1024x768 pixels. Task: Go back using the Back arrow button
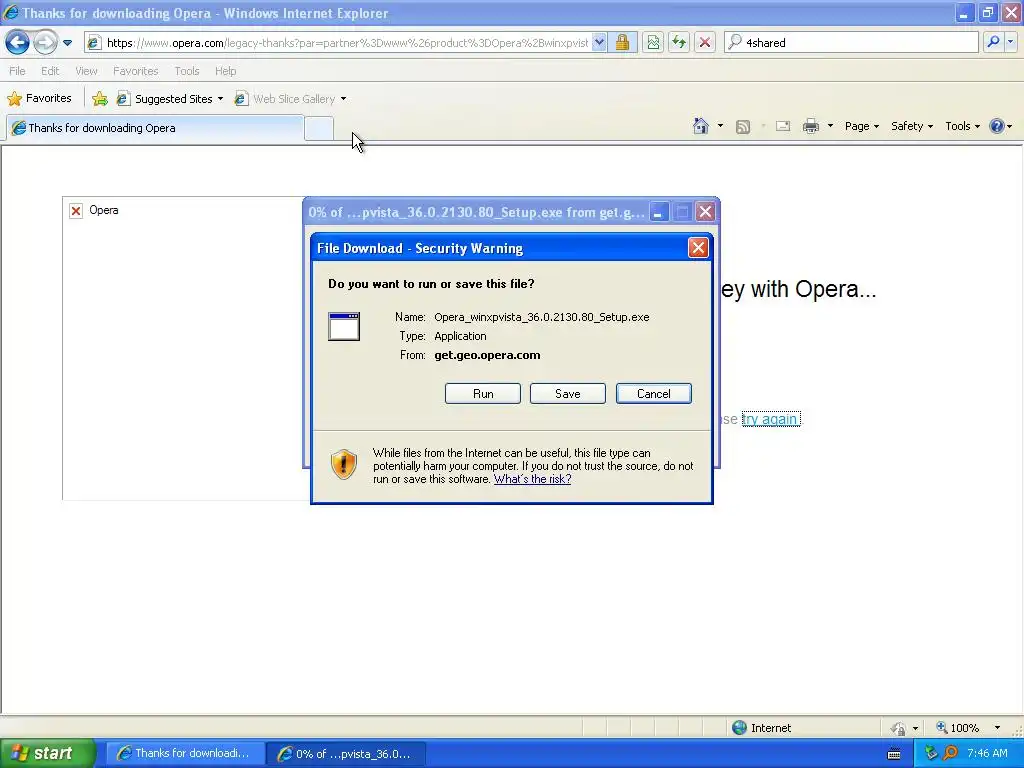[18, 43]
